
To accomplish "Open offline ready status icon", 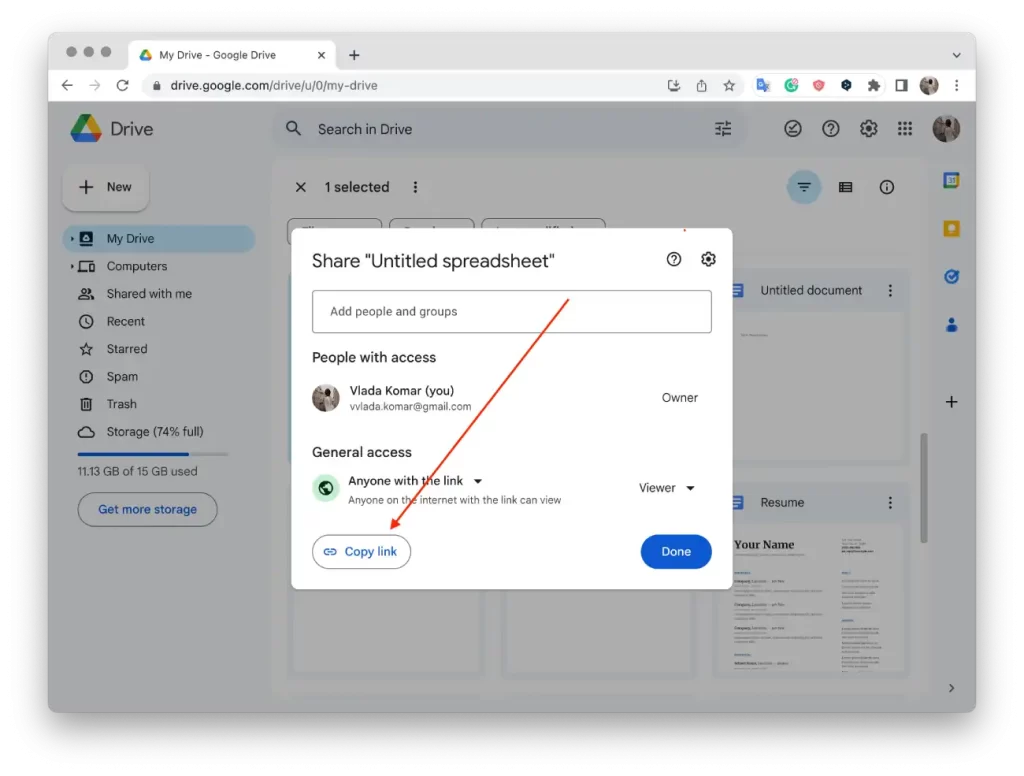I will (793, 129).
